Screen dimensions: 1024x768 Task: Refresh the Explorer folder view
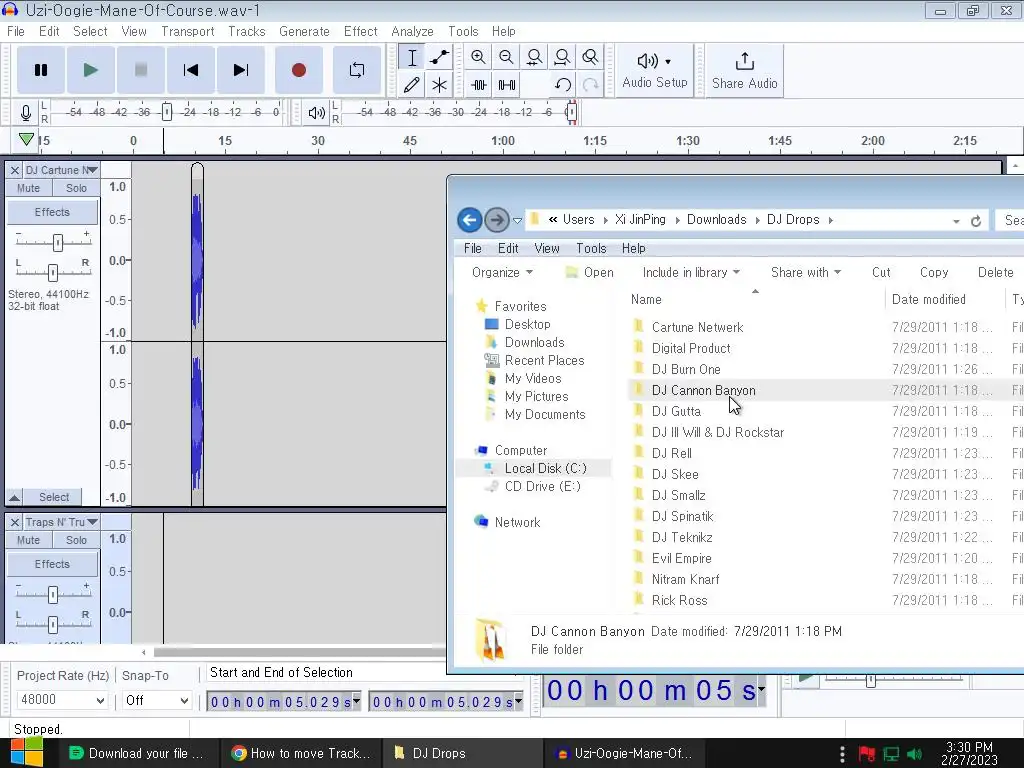976,221
